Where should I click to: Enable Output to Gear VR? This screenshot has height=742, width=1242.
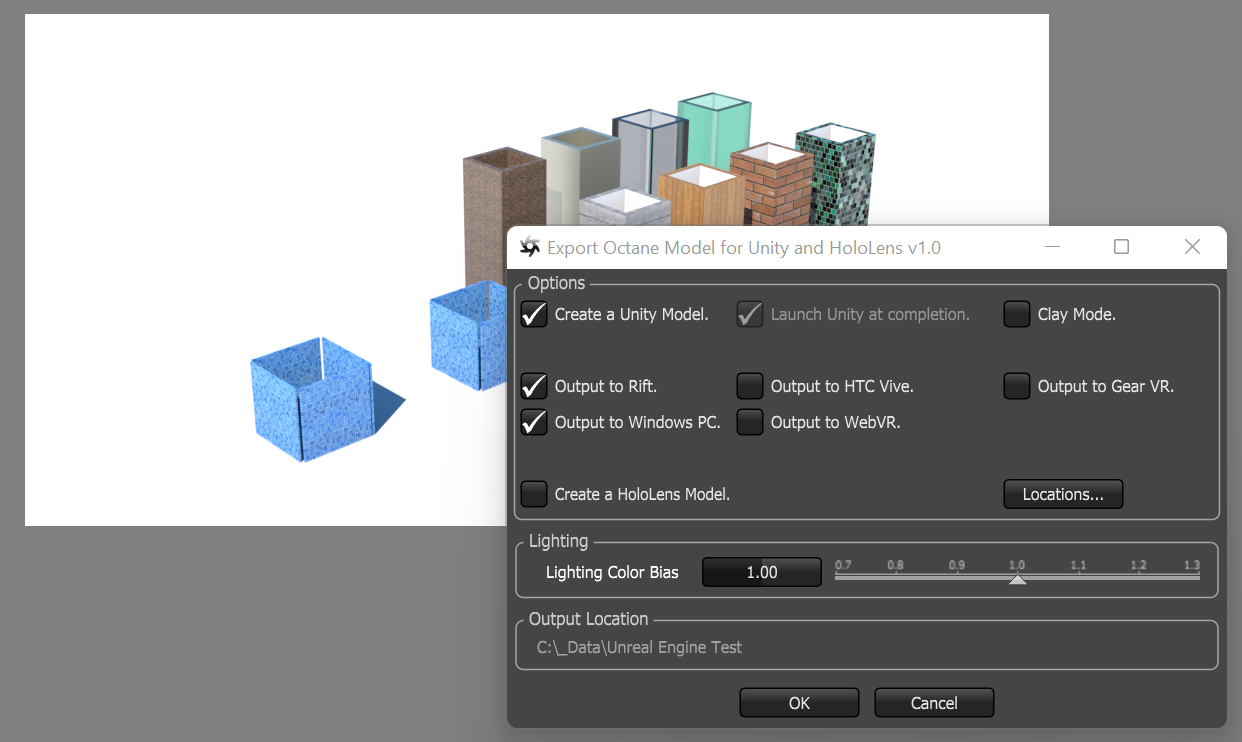(1017, 386)
